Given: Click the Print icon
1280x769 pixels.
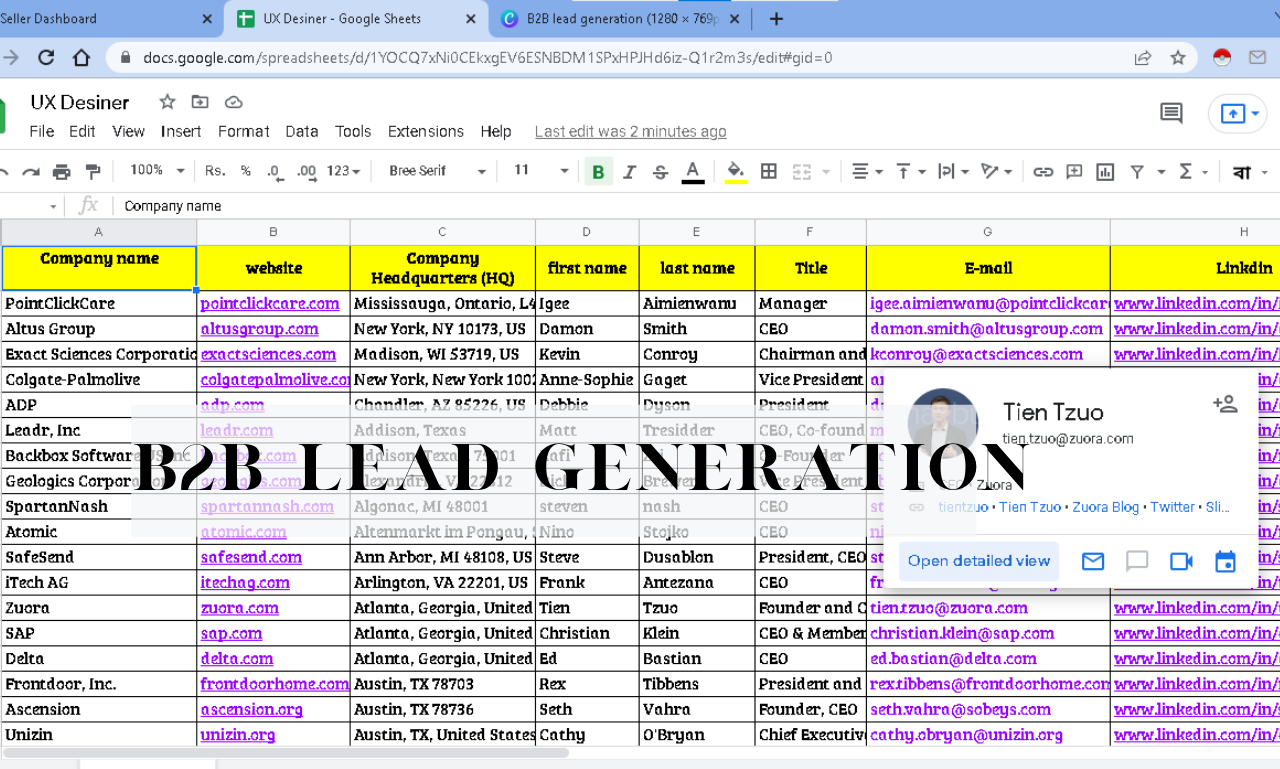Looking at the screenshot, I should [x=61, y=171].
